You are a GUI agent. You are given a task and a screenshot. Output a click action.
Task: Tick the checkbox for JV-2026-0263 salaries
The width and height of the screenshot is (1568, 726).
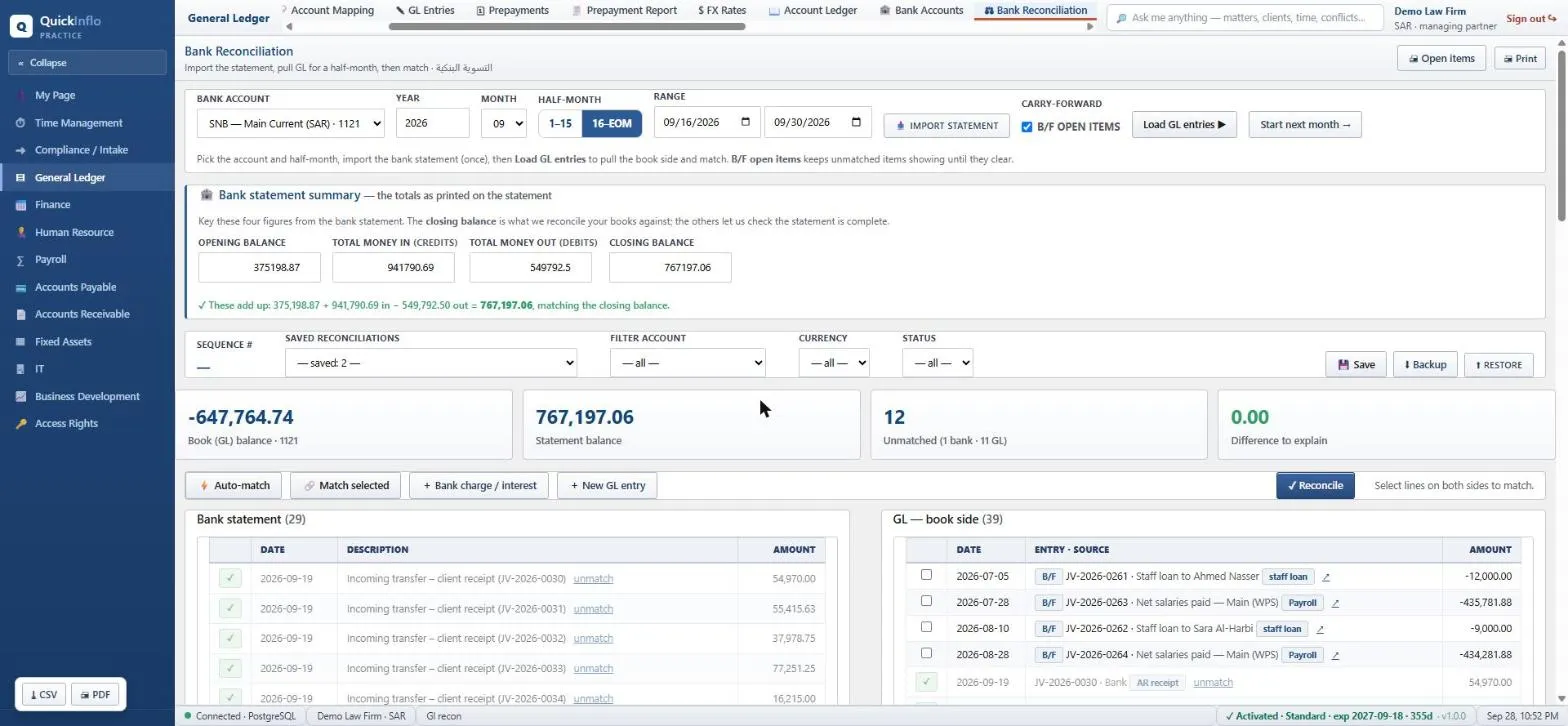pyautogui.click(x=926, y=601)
